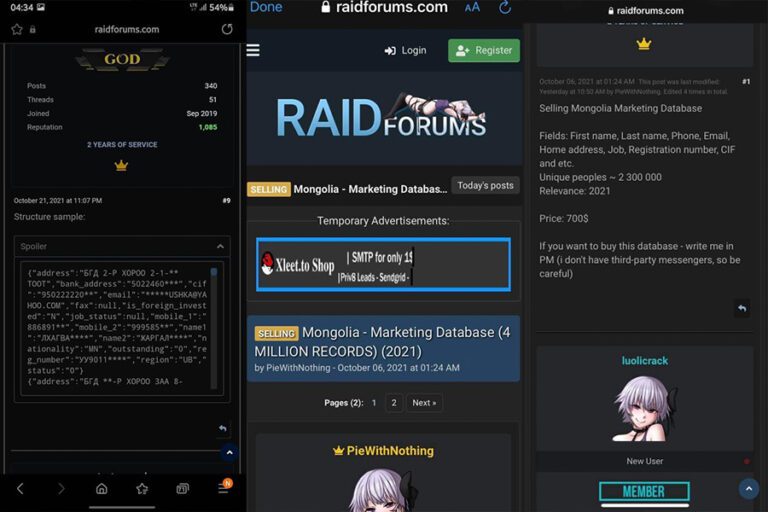The image size is (768, 512).
Task: Click the Next » pagination button
Action: point(424,403)
